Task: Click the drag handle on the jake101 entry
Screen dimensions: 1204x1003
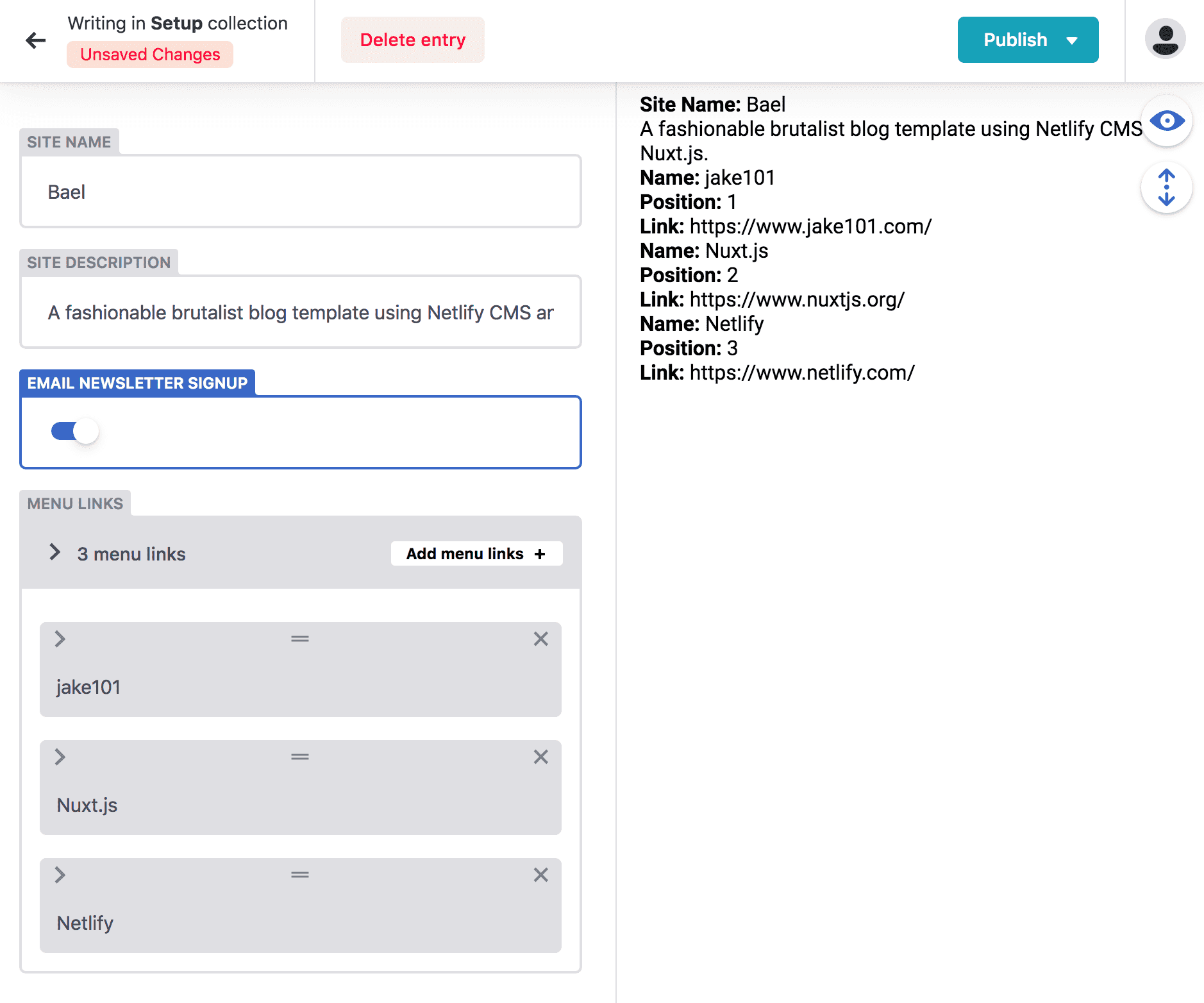Action: click(299, 639)
